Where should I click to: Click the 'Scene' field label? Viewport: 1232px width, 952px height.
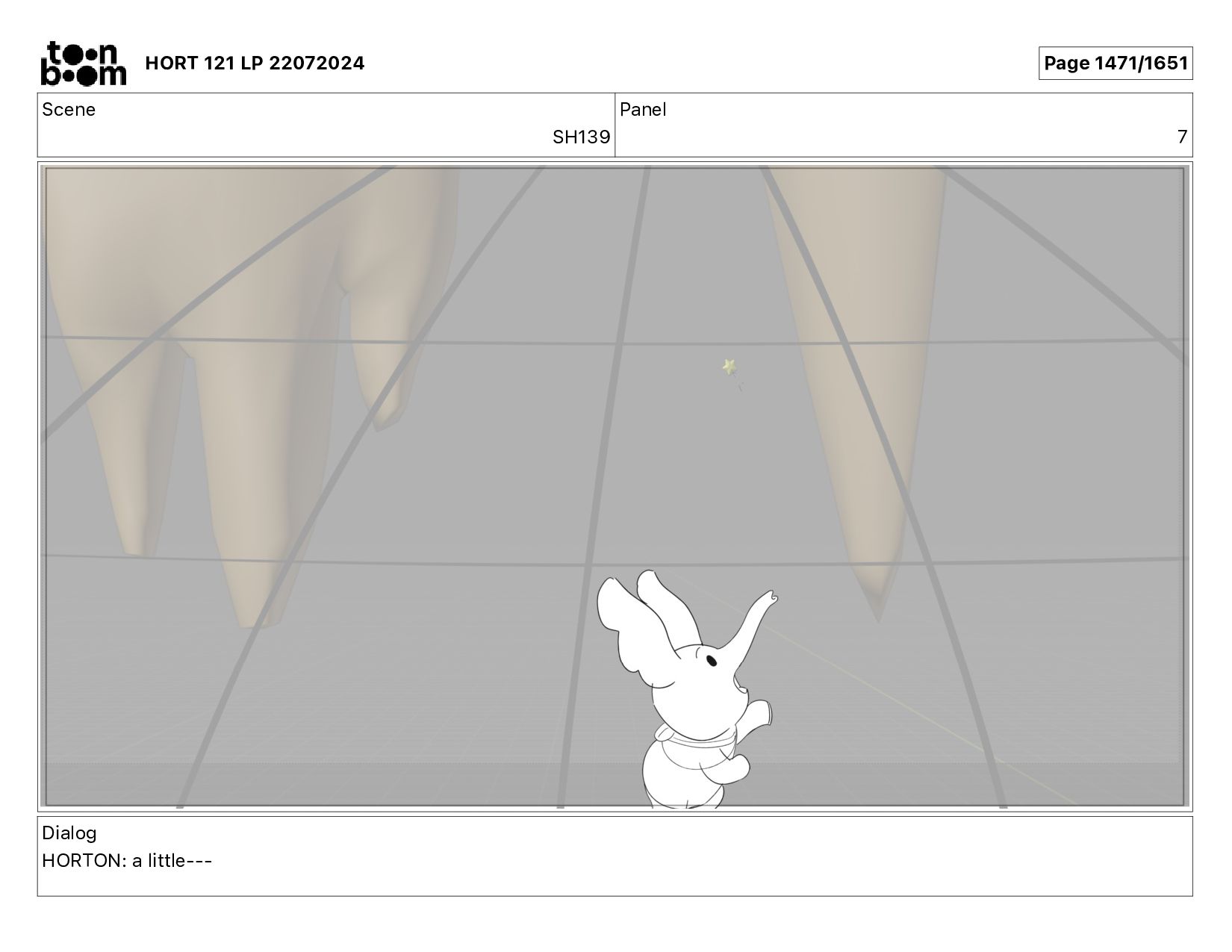pos(69,110)
